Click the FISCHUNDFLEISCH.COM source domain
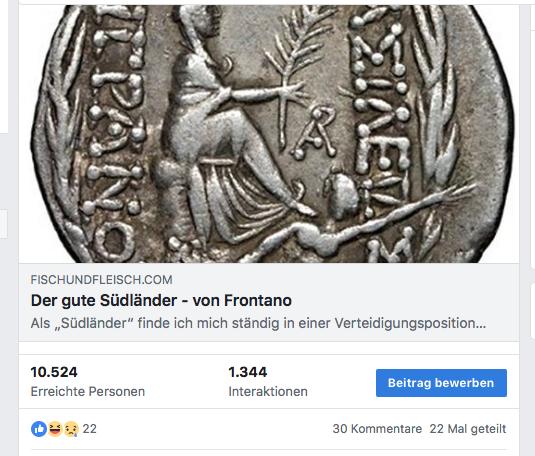 (101, 280)
